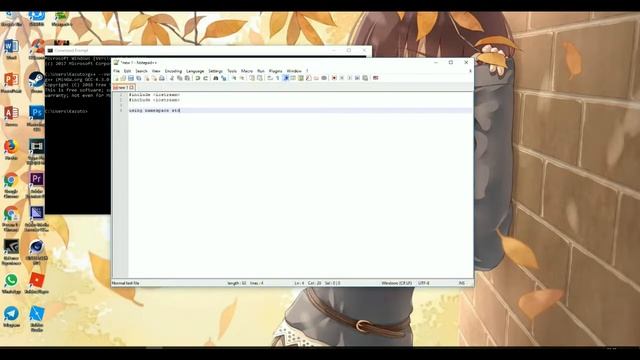Screen dimensions: 640x360
Task: Open the Search menu
Action: tap(141, 71)
